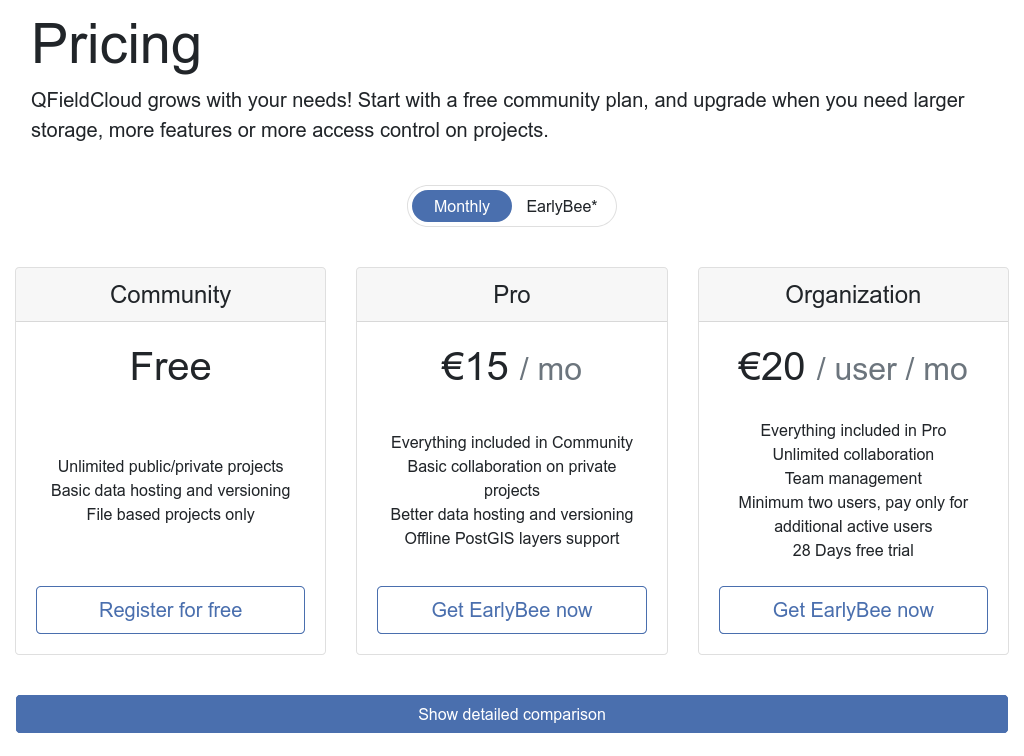Click Get EarlyBee now under Pro plan
Screen dimensions: 1024x756
coord(512,610)
